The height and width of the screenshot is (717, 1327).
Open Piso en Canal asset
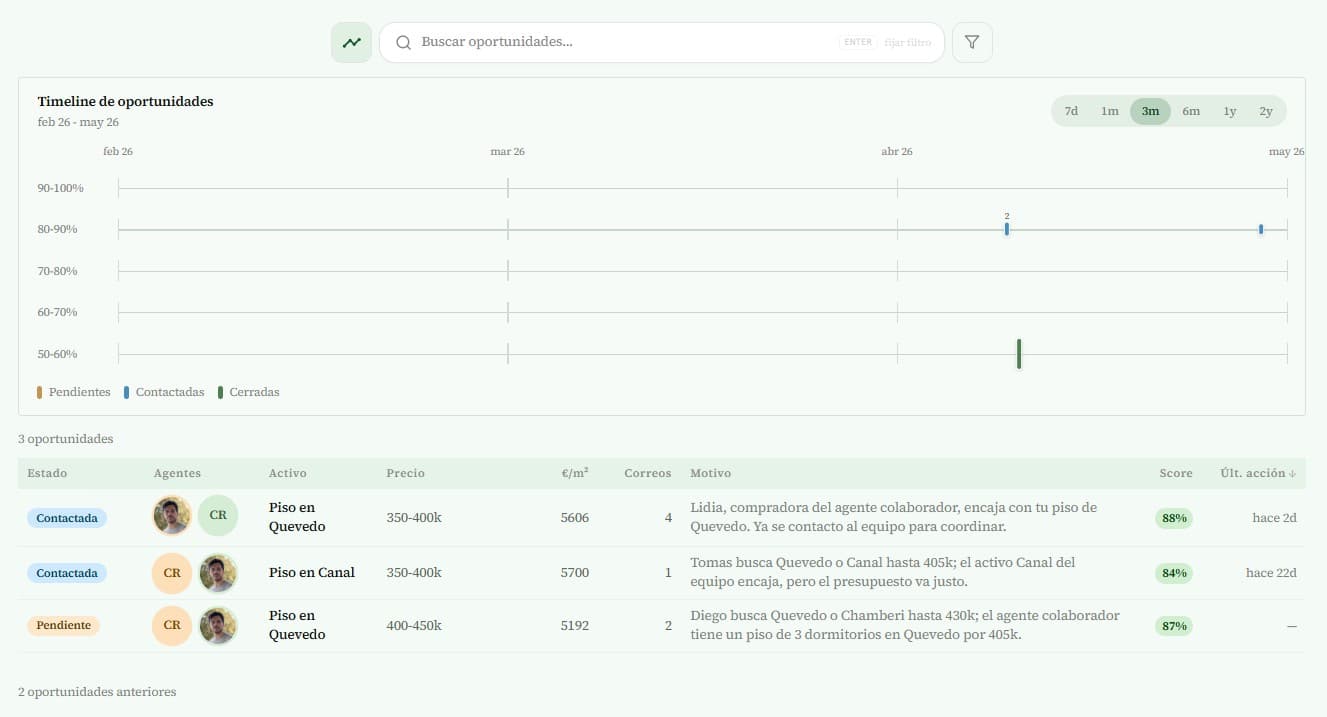click(312, 573)
